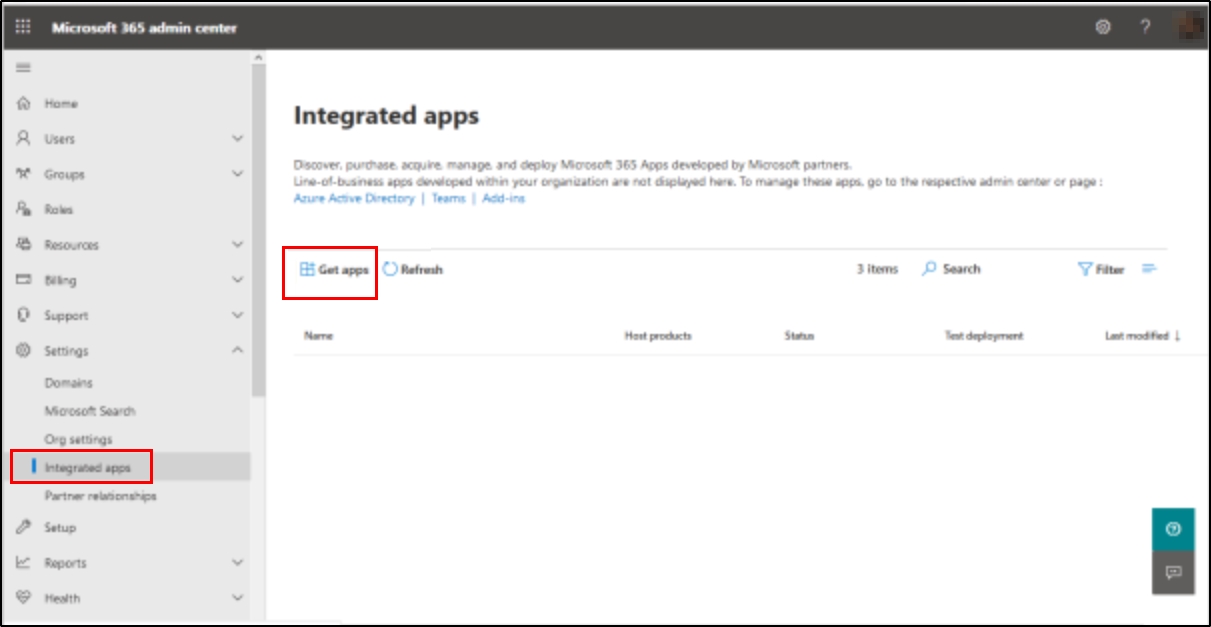Click the Resources icon in sidebar
The height and width of the screenshot is (627, 1211).
point(23,244)
